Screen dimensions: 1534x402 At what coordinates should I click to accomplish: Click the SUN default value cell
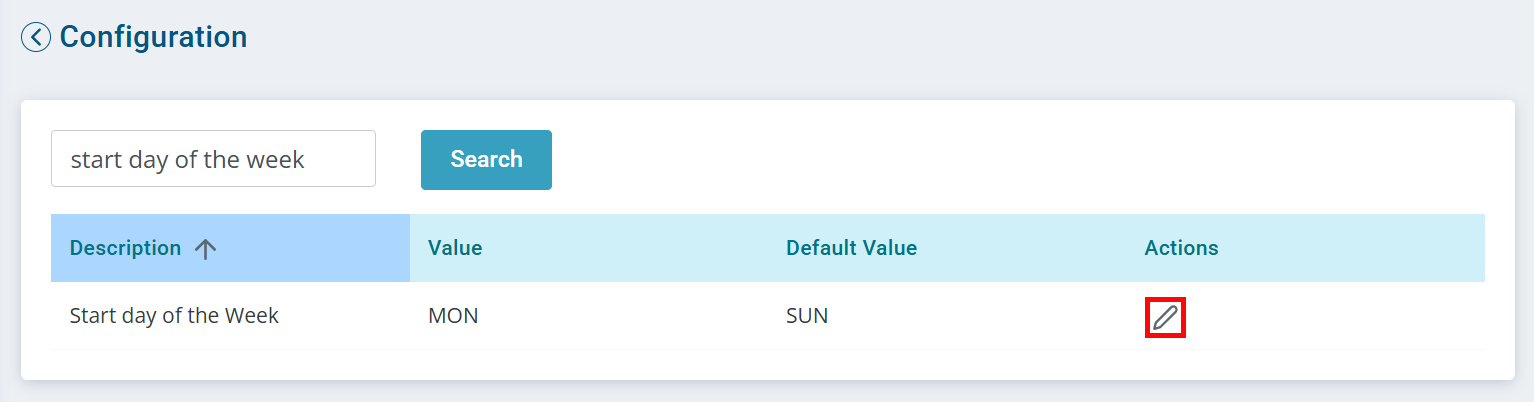click(807, 316)
